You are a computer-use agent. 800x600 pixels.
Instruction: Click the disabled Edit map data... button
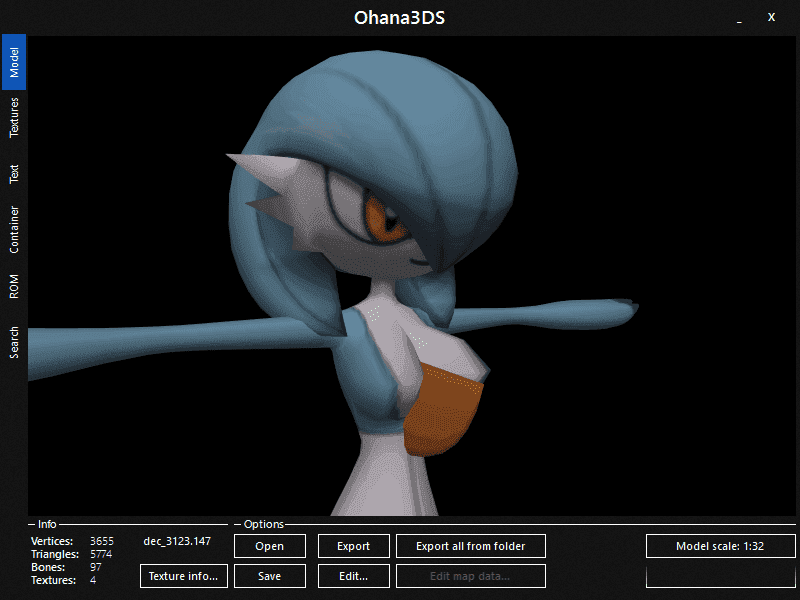471,576
